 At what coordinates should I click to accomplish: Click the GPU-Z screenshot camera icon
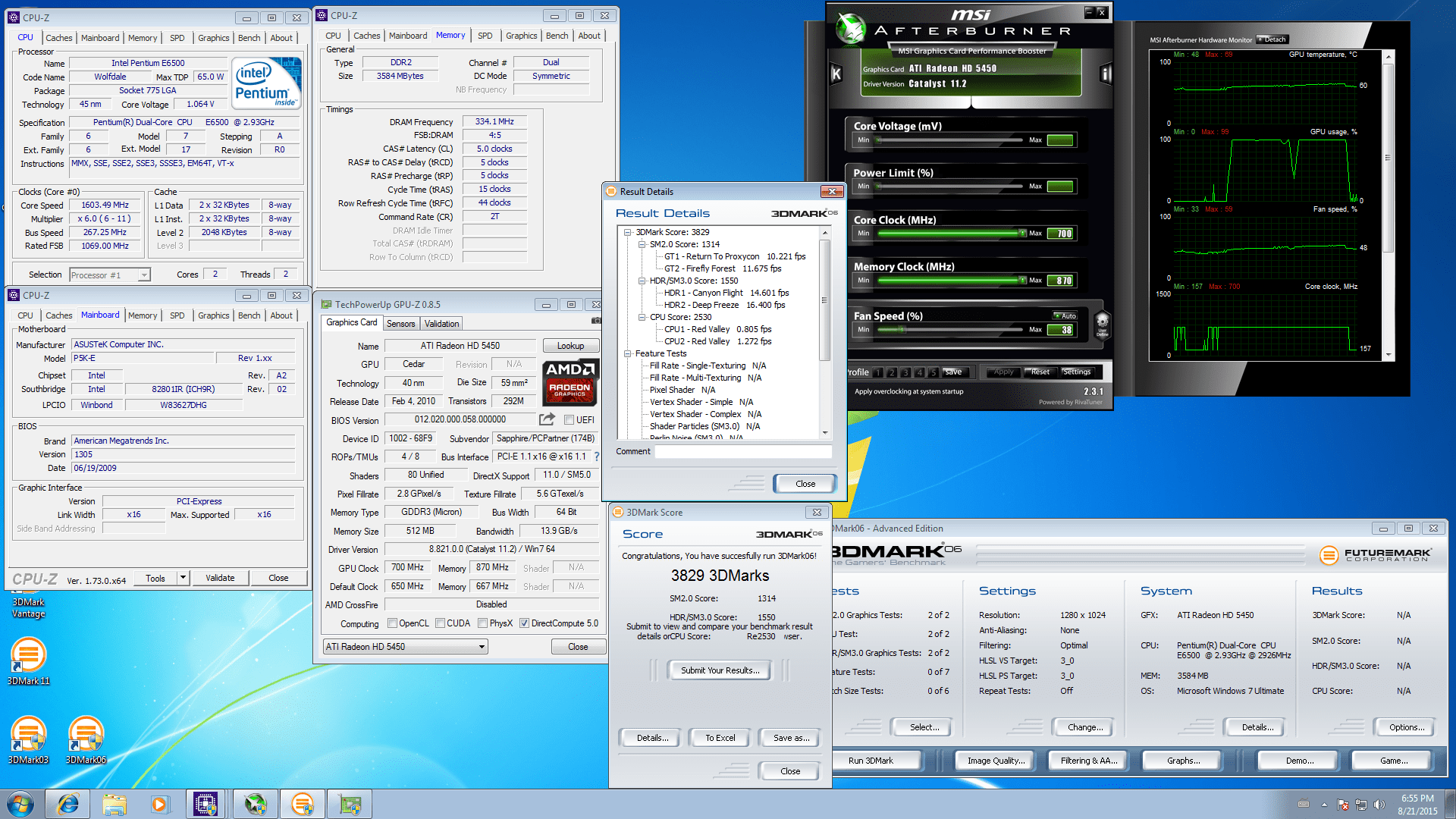point(596,320)
